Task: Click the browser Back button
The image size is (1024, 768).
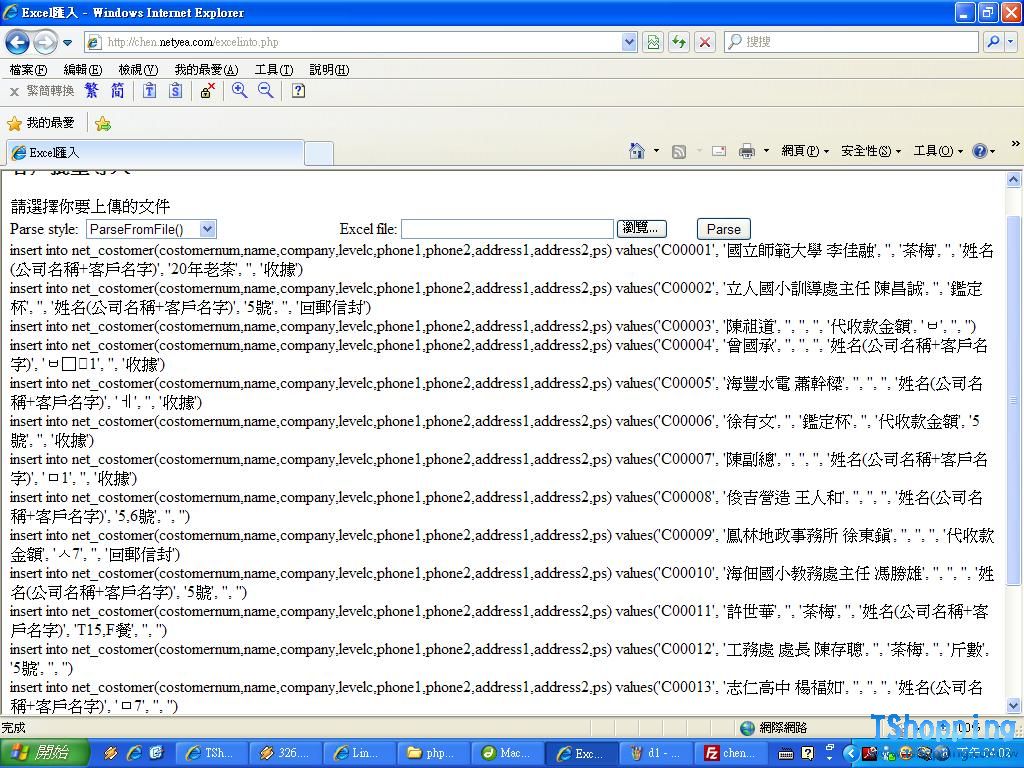Action: pyautogui.click(x=17, y=42)
